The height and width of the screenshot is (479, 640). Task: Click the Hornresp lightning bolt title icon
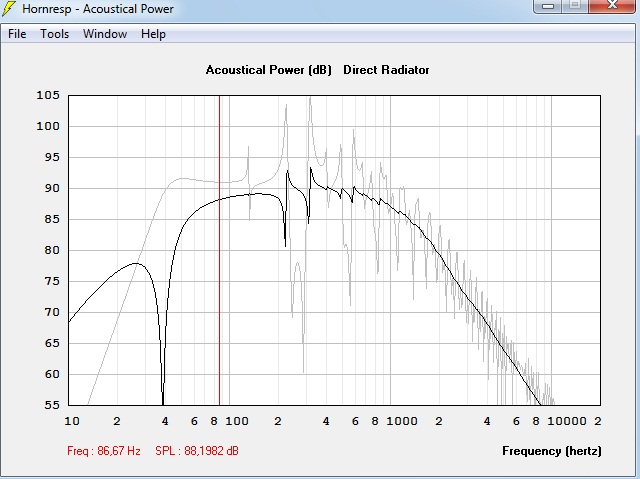click(9, 8)
